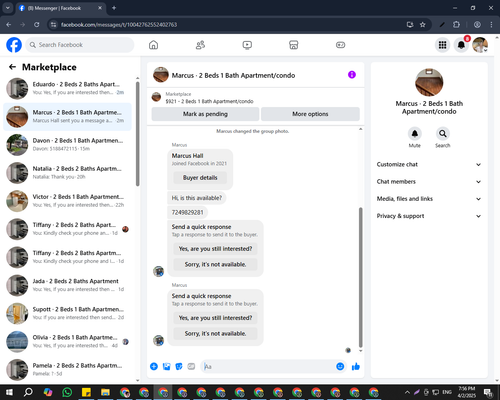The image size is (500, 400).
Task: Open browser Extensions puzzle icon
Action: (x=456, y=25)
